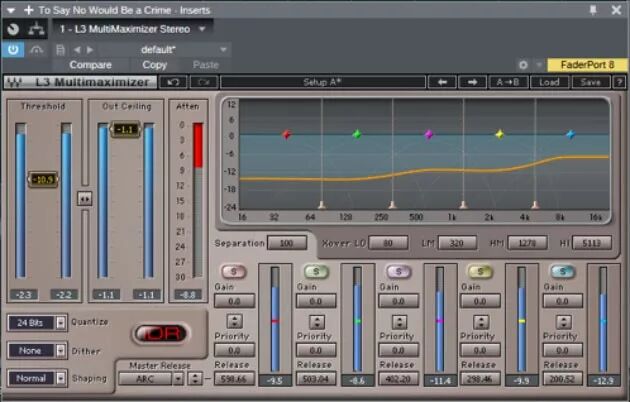Image resolution: width=630 pixels, height=402 pixels.
Task: Click the Master Release stepper arrows
Action: point(195,379)
